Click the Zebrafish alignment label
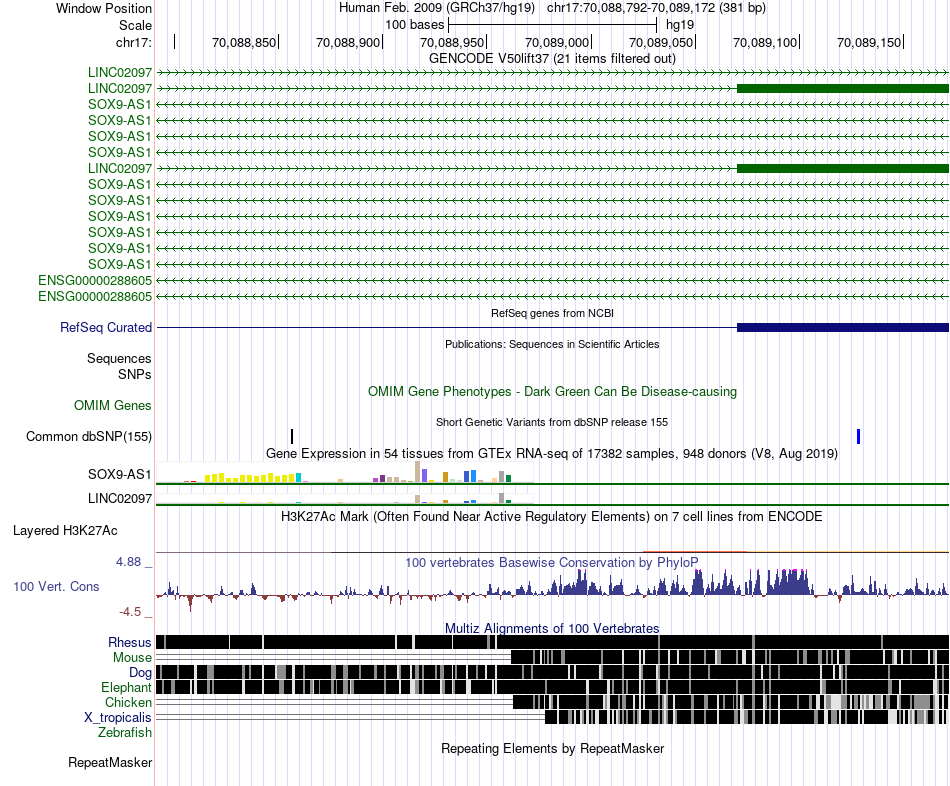 click(125, 732)
